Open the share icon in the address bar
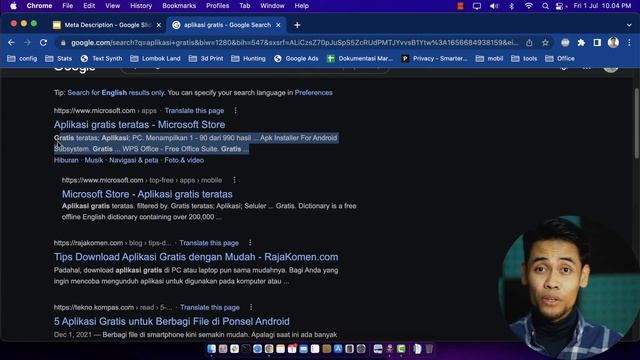Screen dimensions: 640x360 pos(529,43)
